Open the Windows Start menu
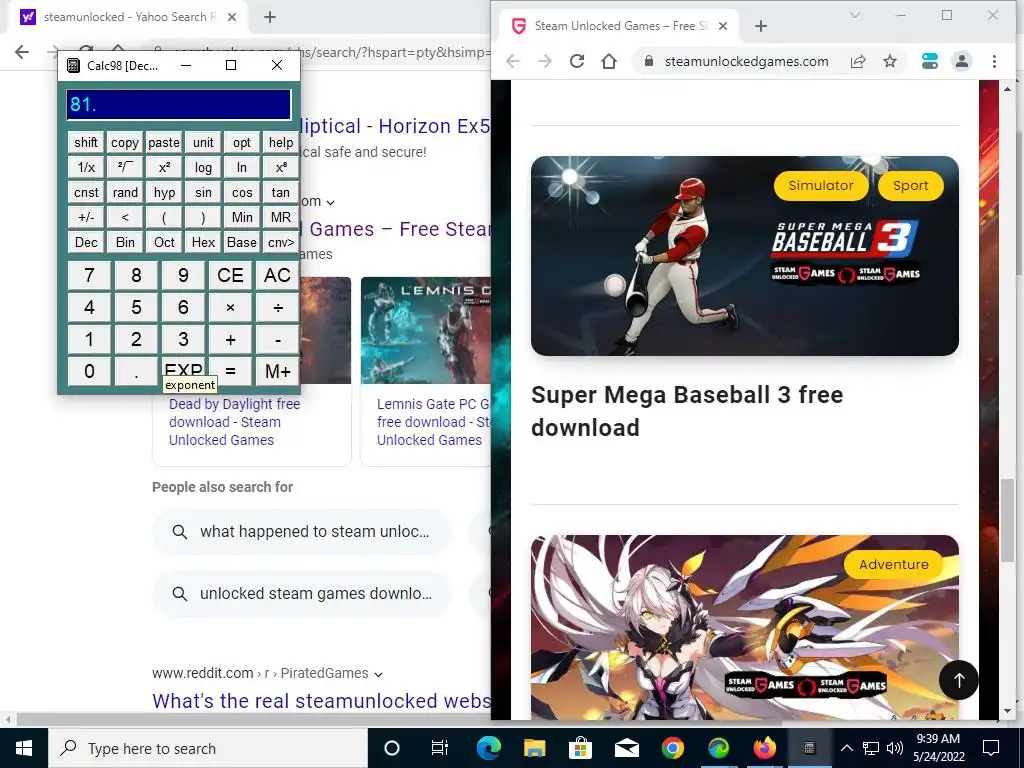Viewport: 1024px width, 768px height. point(24,748)
